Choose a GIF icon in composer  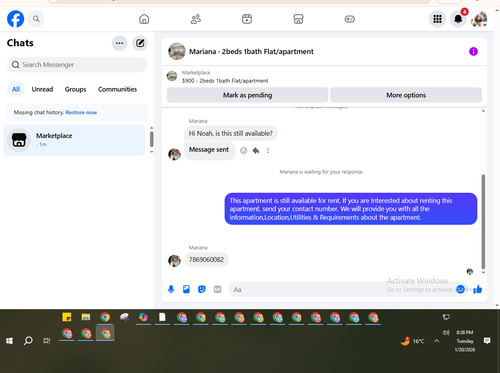click(x=217, y=289)
